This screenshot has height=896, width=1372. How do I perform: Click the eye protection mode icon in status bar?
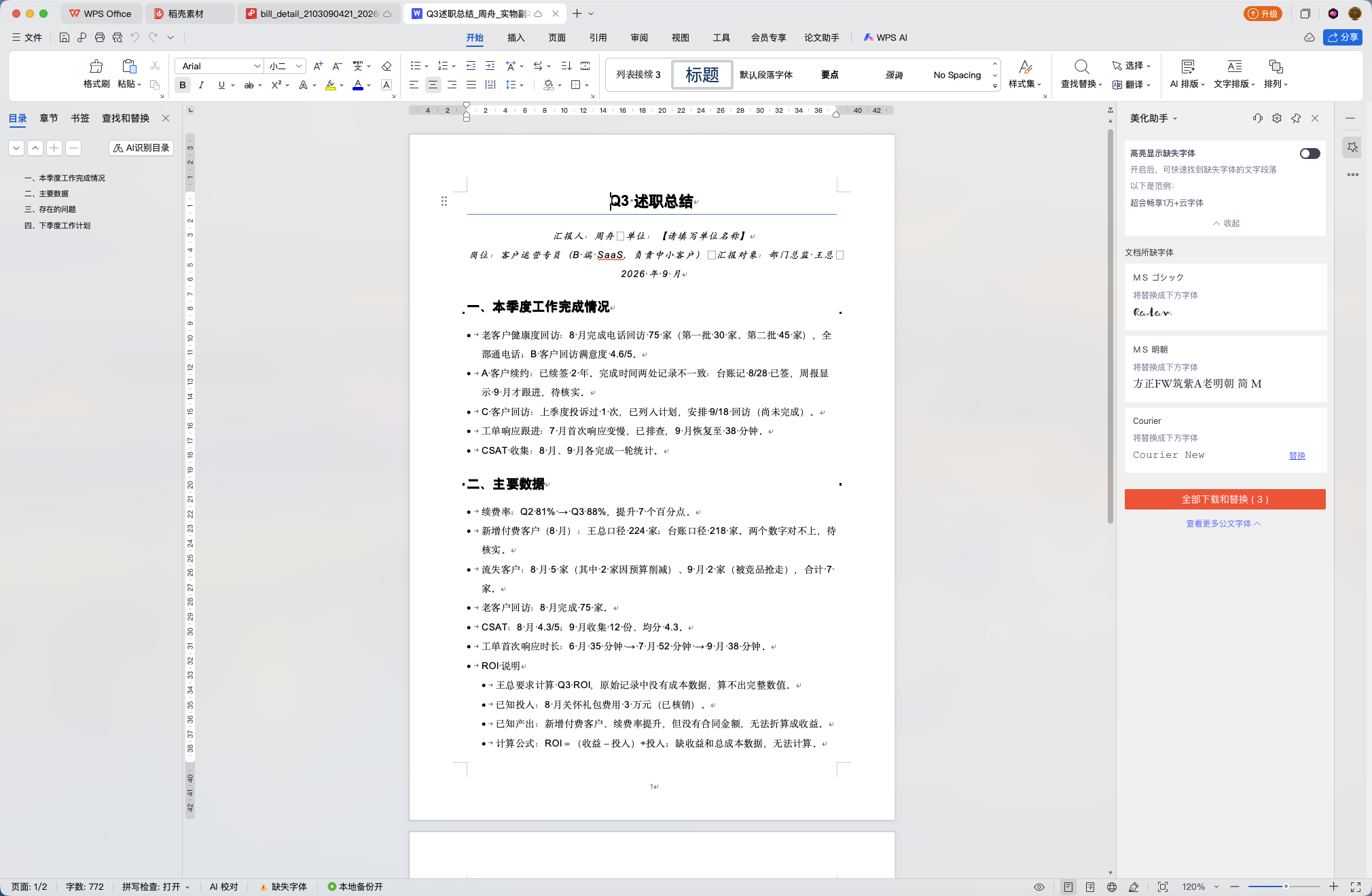point(1039,886)
